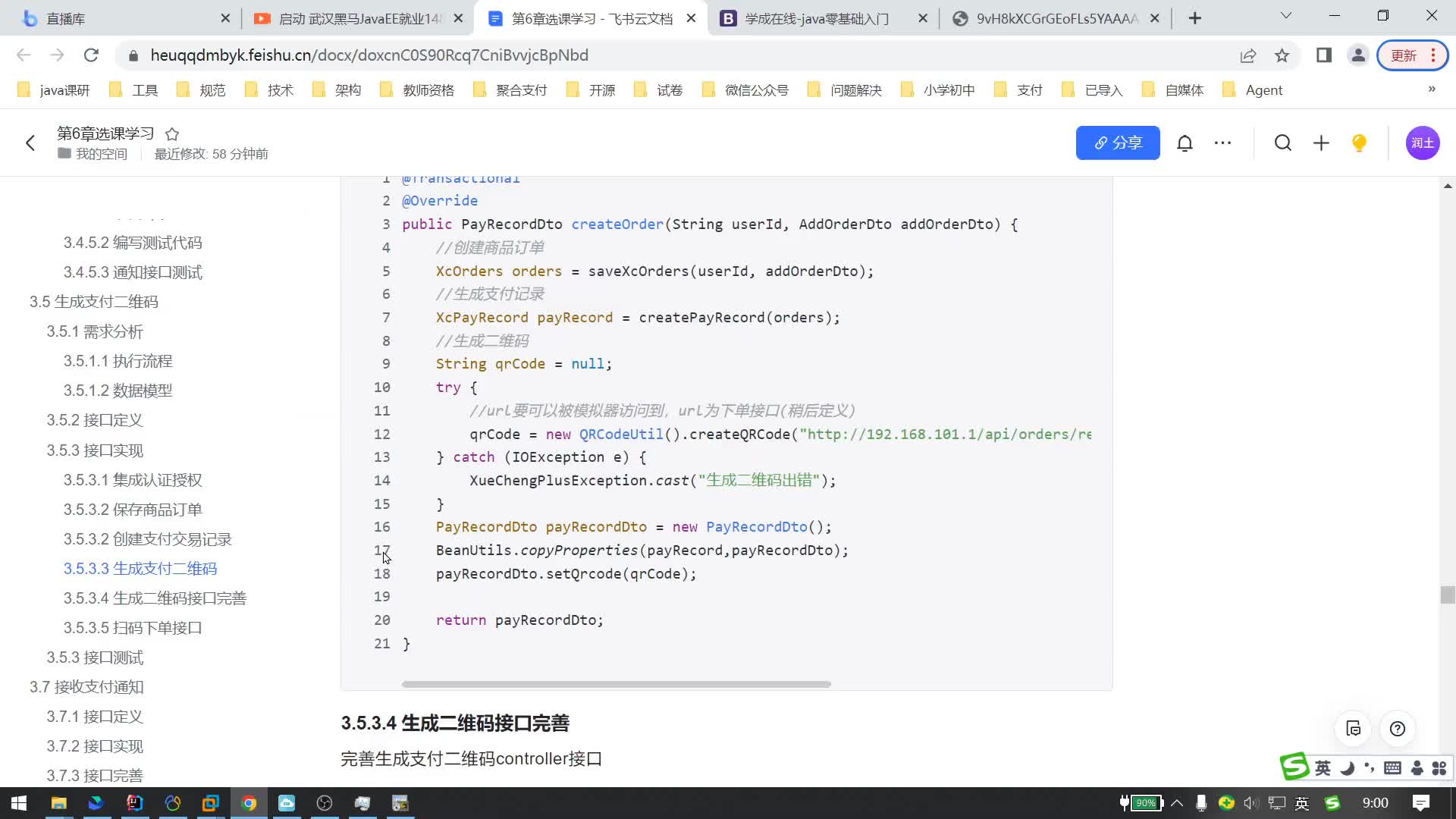Open the java课研 bookmark folder
The height and width of the screenshot is (819, 1456).
(x=54, y=90)
